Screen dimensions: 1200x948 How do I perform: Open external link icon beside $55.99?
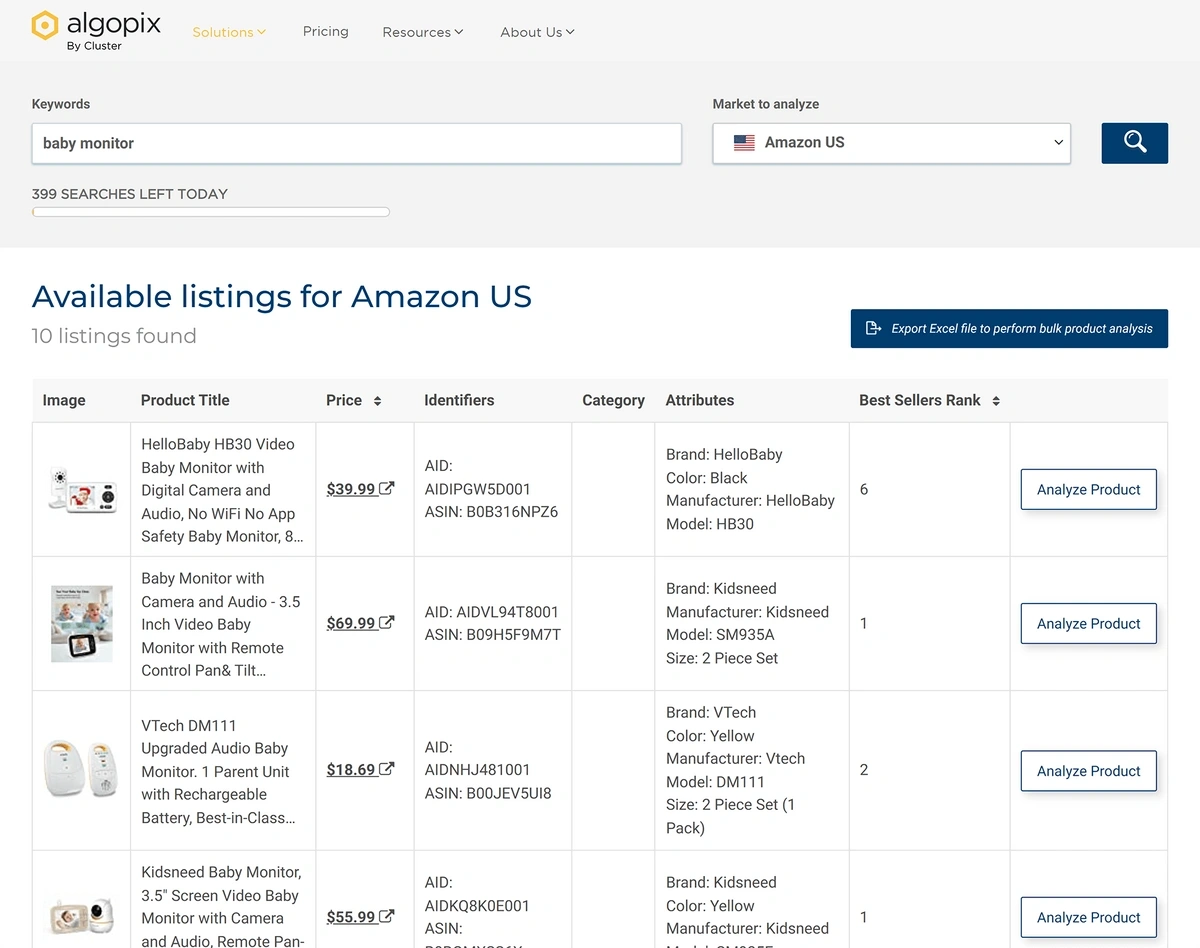tap(387, 917)
